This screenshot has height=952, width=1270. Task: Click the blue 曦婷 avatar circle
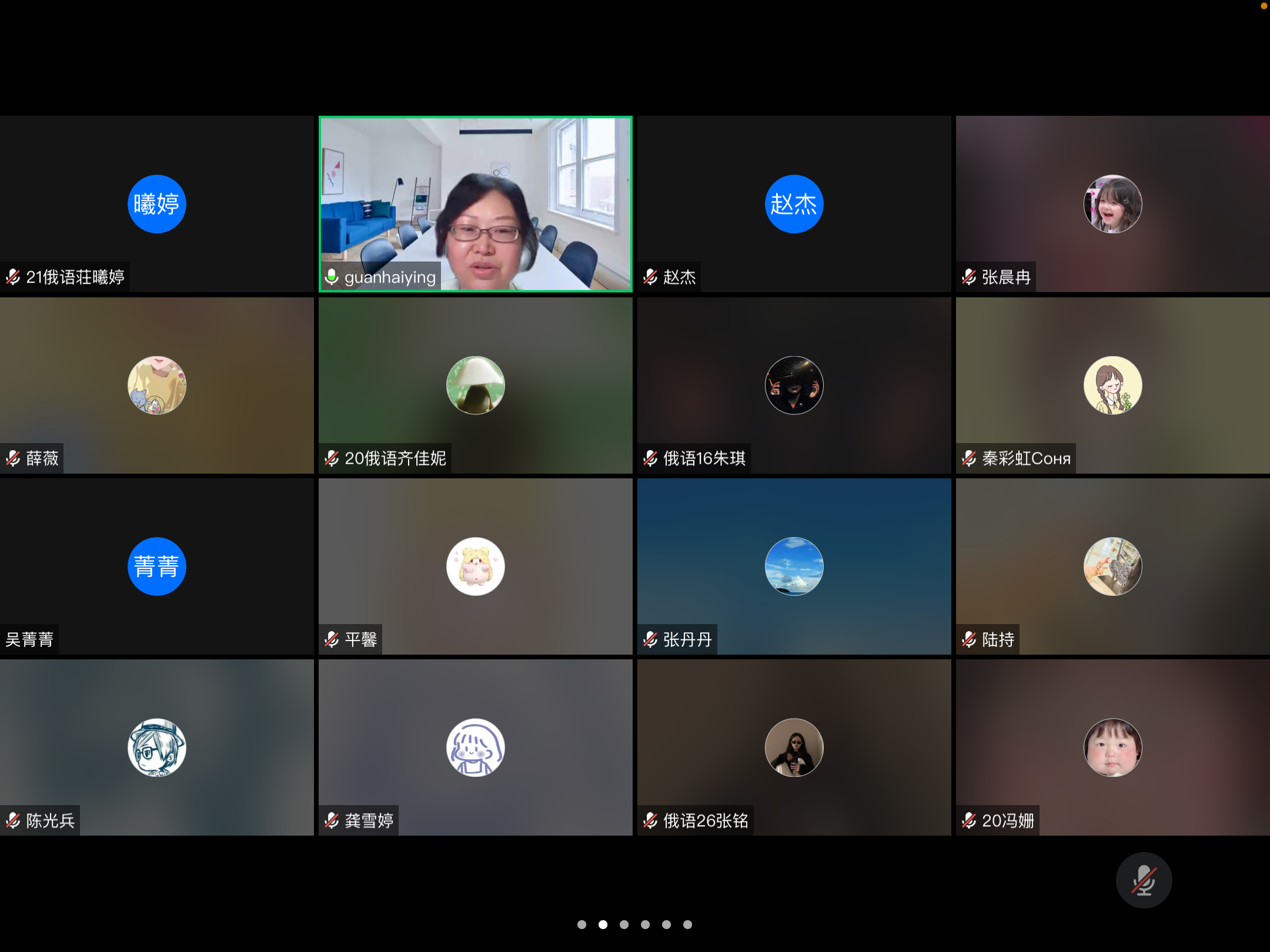pyautogui.click(x=156, y=204)
